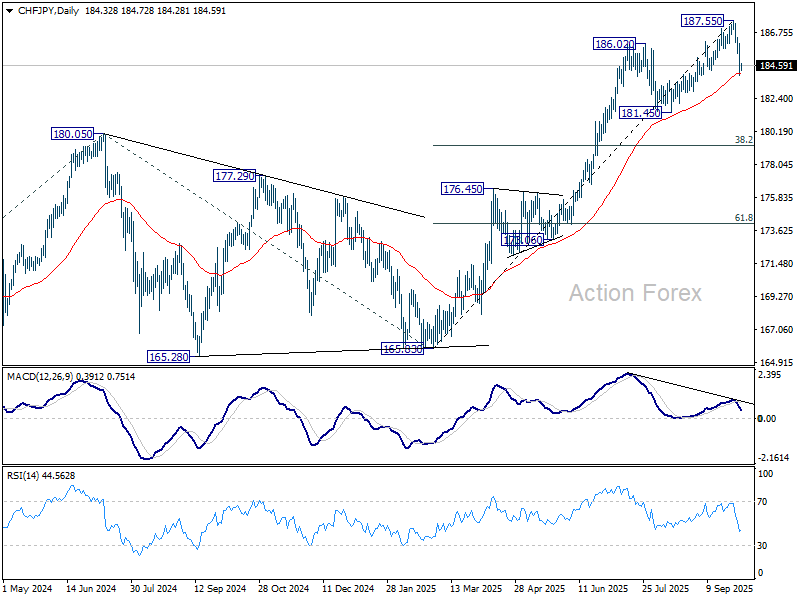Select the 186.020 price label
800x600 pixels.
point(614,44)
